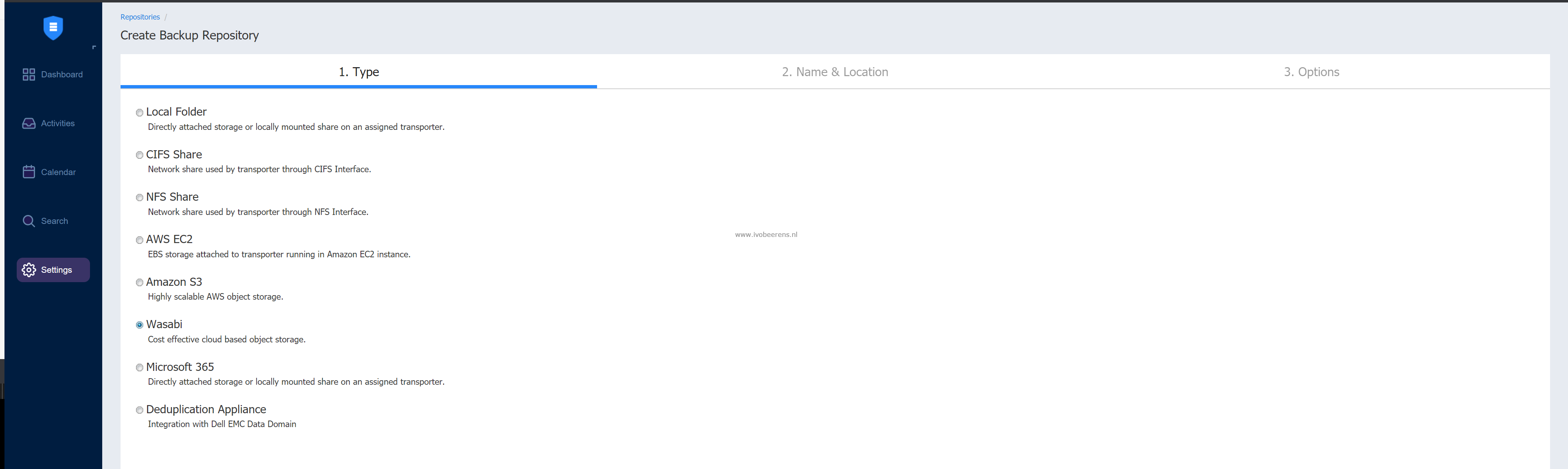
Task: Select the NFS Share radio button
Action: 139,198
